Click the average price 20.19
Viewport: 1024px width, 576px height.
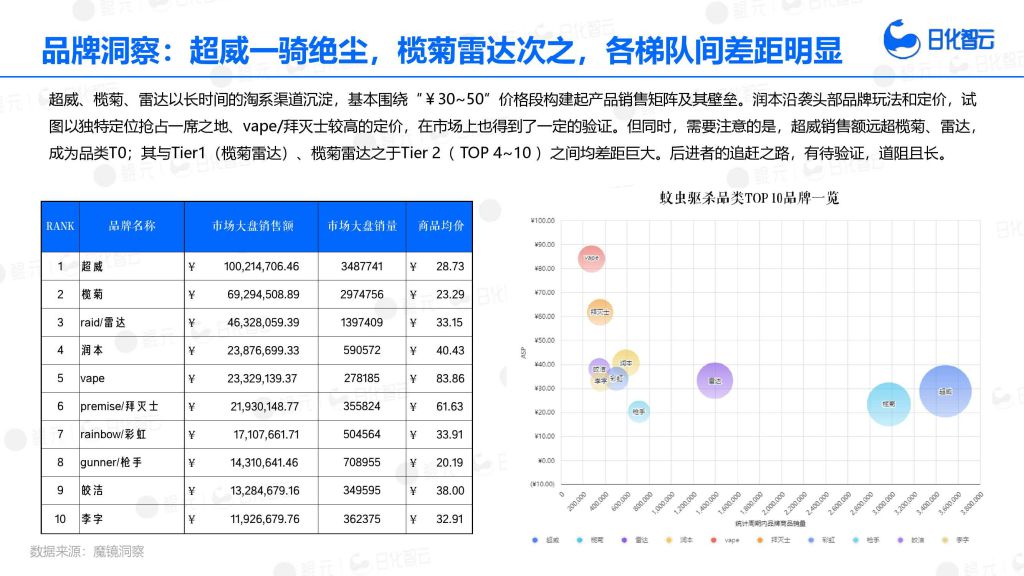[450, 462]
